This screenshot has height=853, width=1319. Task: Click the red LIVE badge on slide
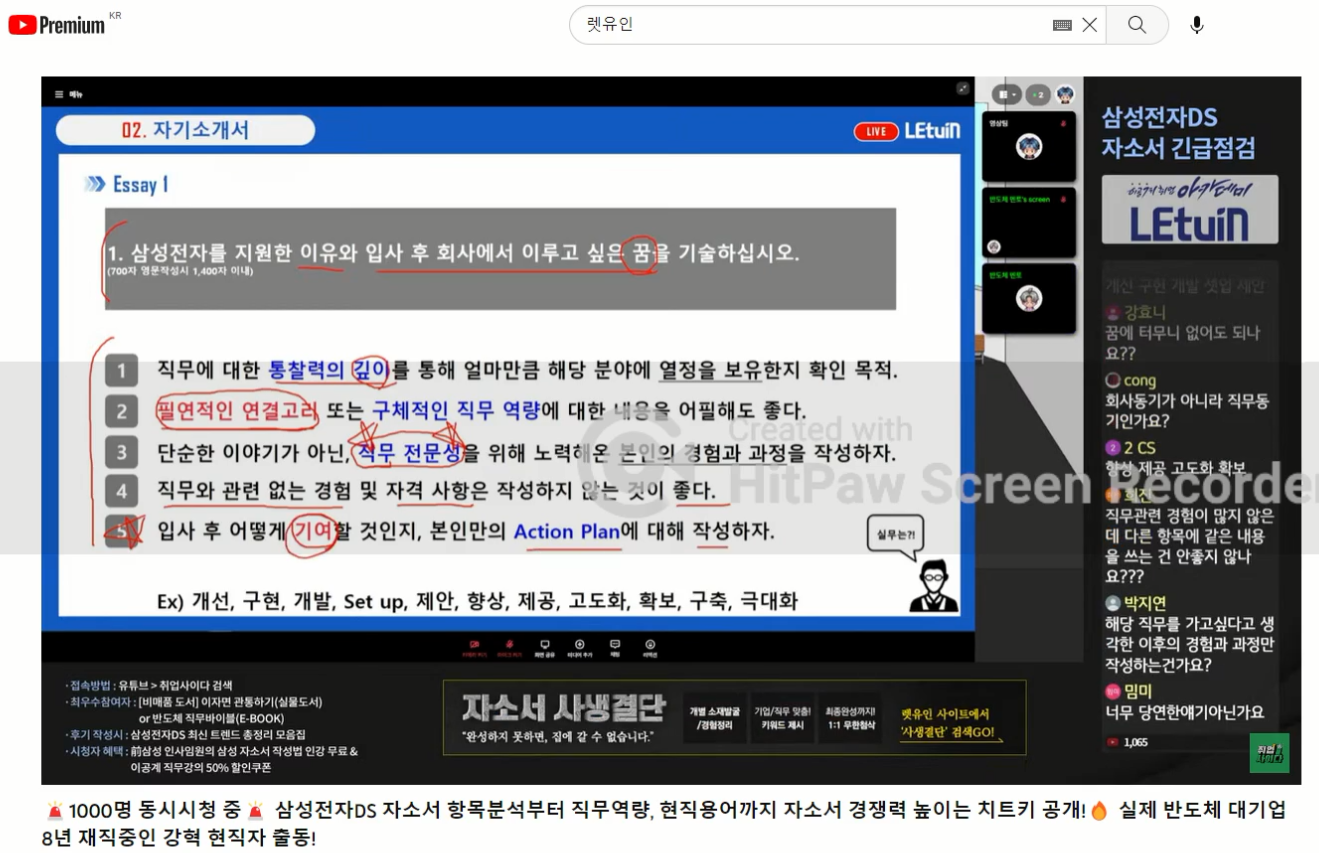876,131
